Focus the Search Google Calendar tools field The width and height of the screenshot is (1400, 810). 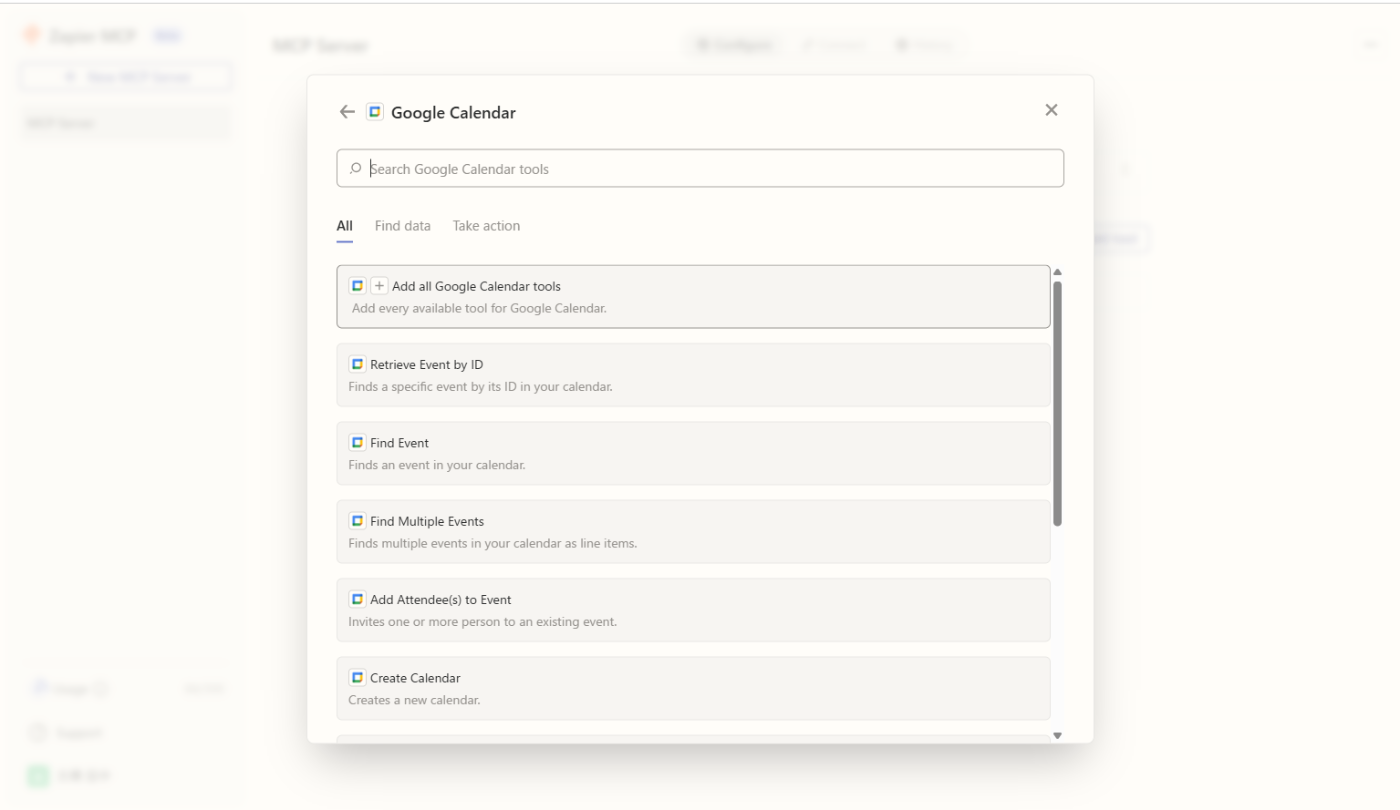point(700,168)
